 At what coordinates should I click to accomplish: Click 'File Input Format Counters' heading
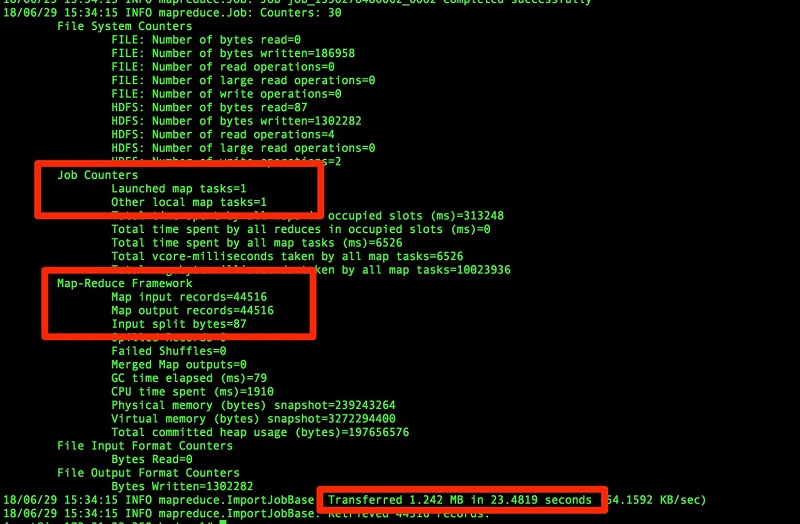[x=145, y=446]
